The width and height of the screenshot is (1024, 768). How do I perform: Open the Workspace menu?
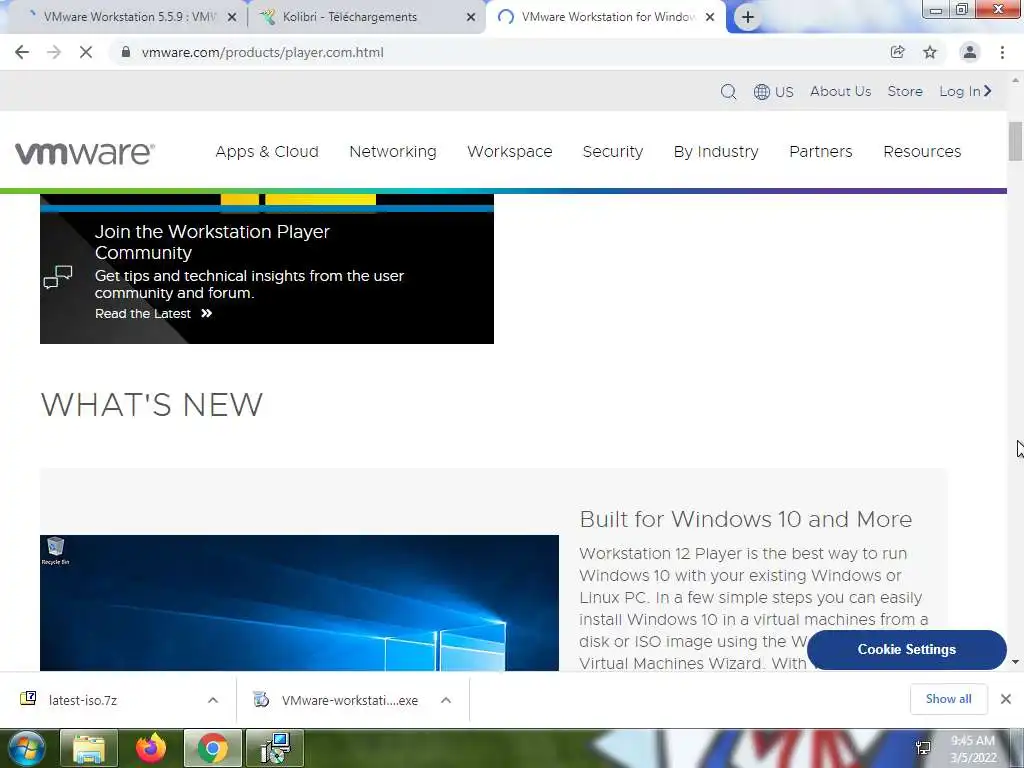click(x=510, y=152)
